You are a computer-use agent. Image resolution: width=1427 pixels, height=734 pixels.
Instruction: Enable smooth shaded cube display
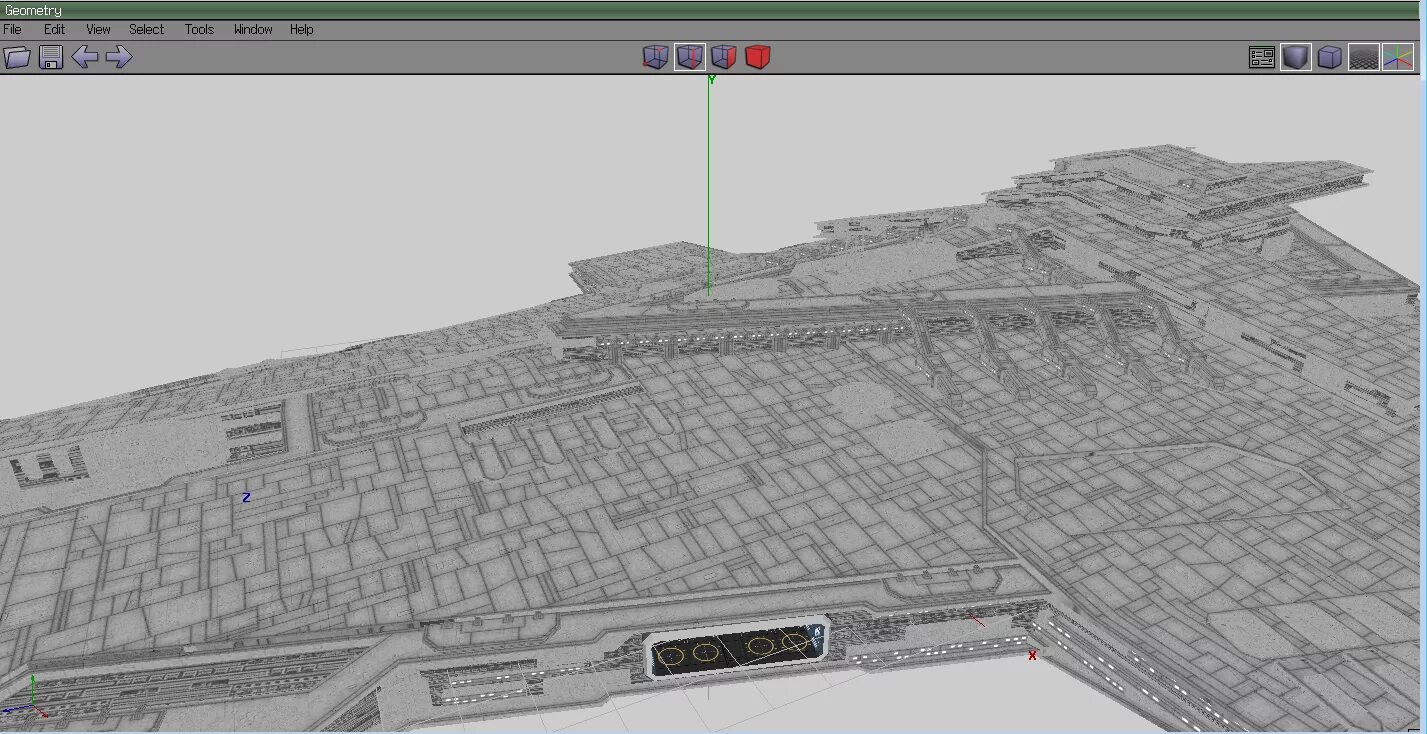pyautogui.click(x=1296, y=57)
